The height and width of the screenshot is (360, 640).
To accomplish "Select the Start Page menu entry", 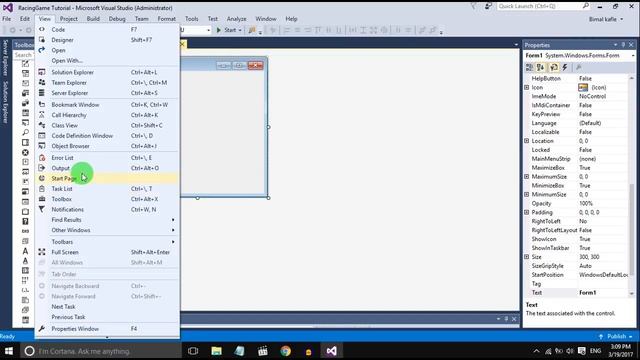I will pyautogui.click(x=107, y=178).
